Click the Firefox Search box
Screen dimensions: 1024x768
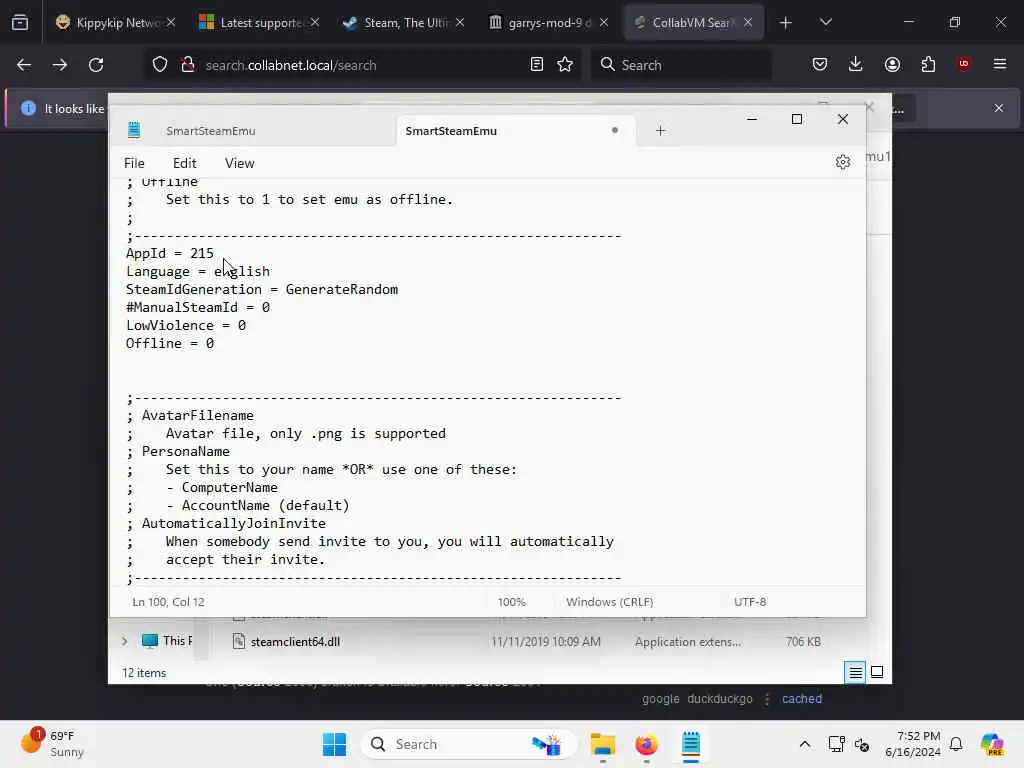click(681, 65)
